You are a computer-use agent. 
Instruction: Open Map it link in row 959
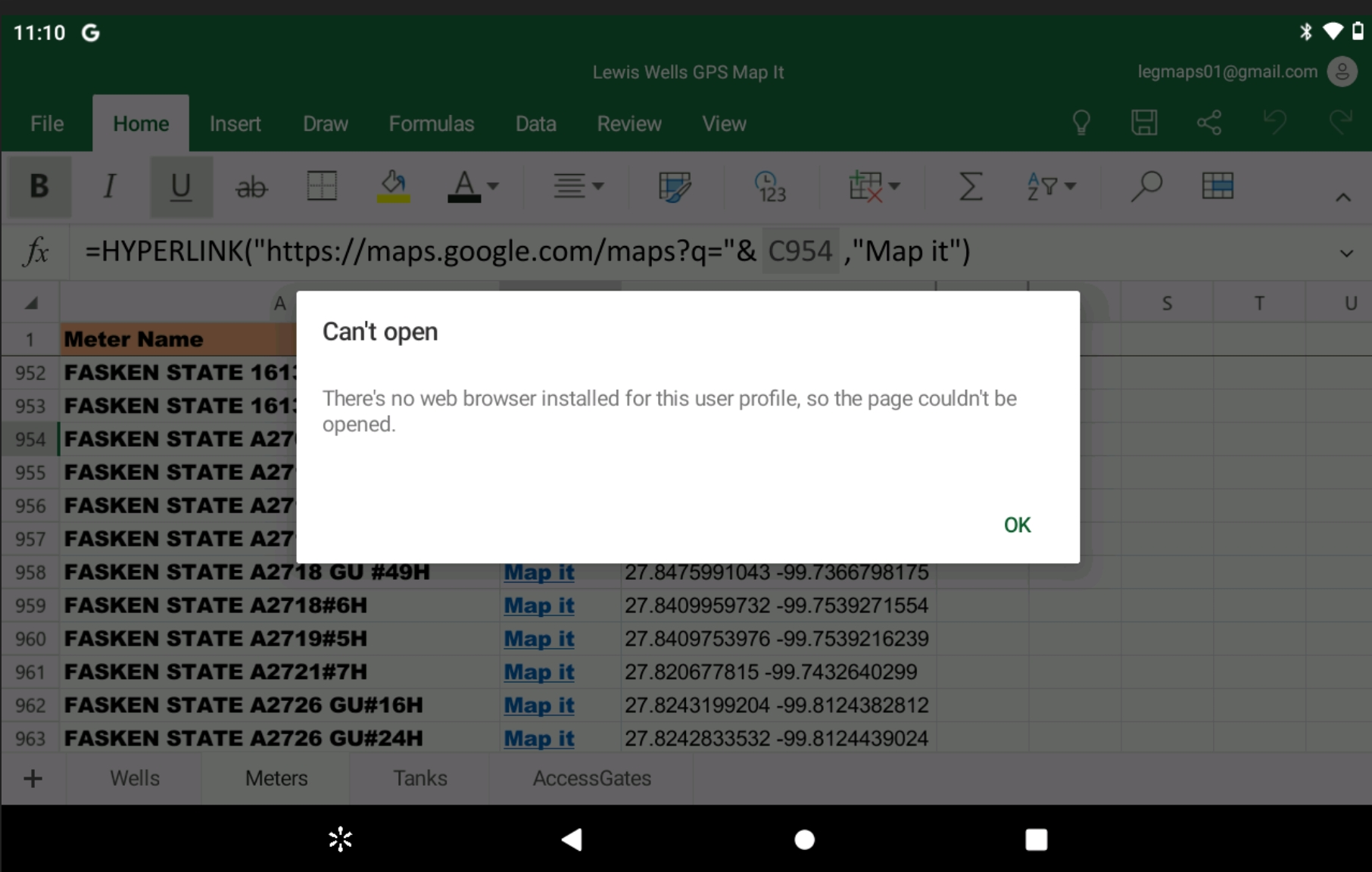pos(539,606)
